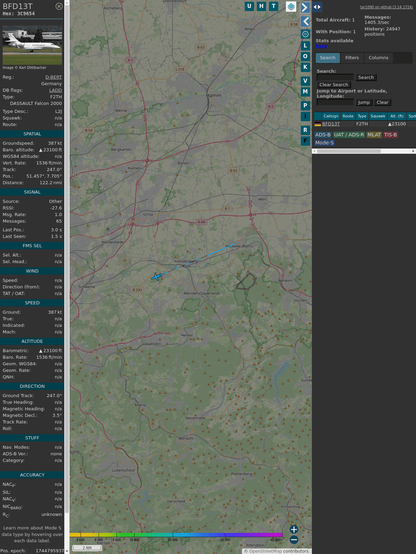416x554 pixels.
Task: Sort table by Callsign column
Action: click(331, 116)
